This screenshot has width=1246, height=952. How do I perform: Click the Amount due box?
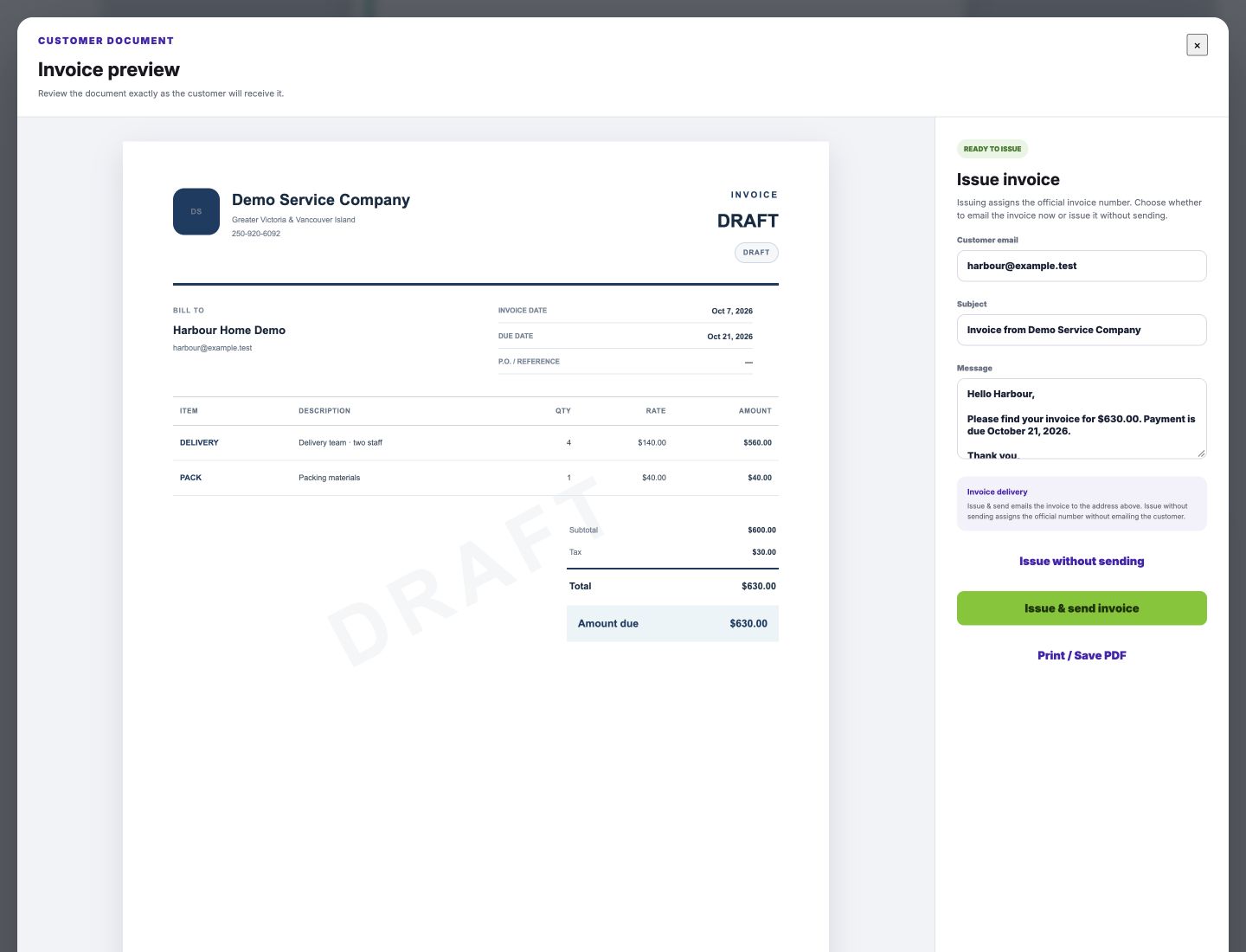672,624
